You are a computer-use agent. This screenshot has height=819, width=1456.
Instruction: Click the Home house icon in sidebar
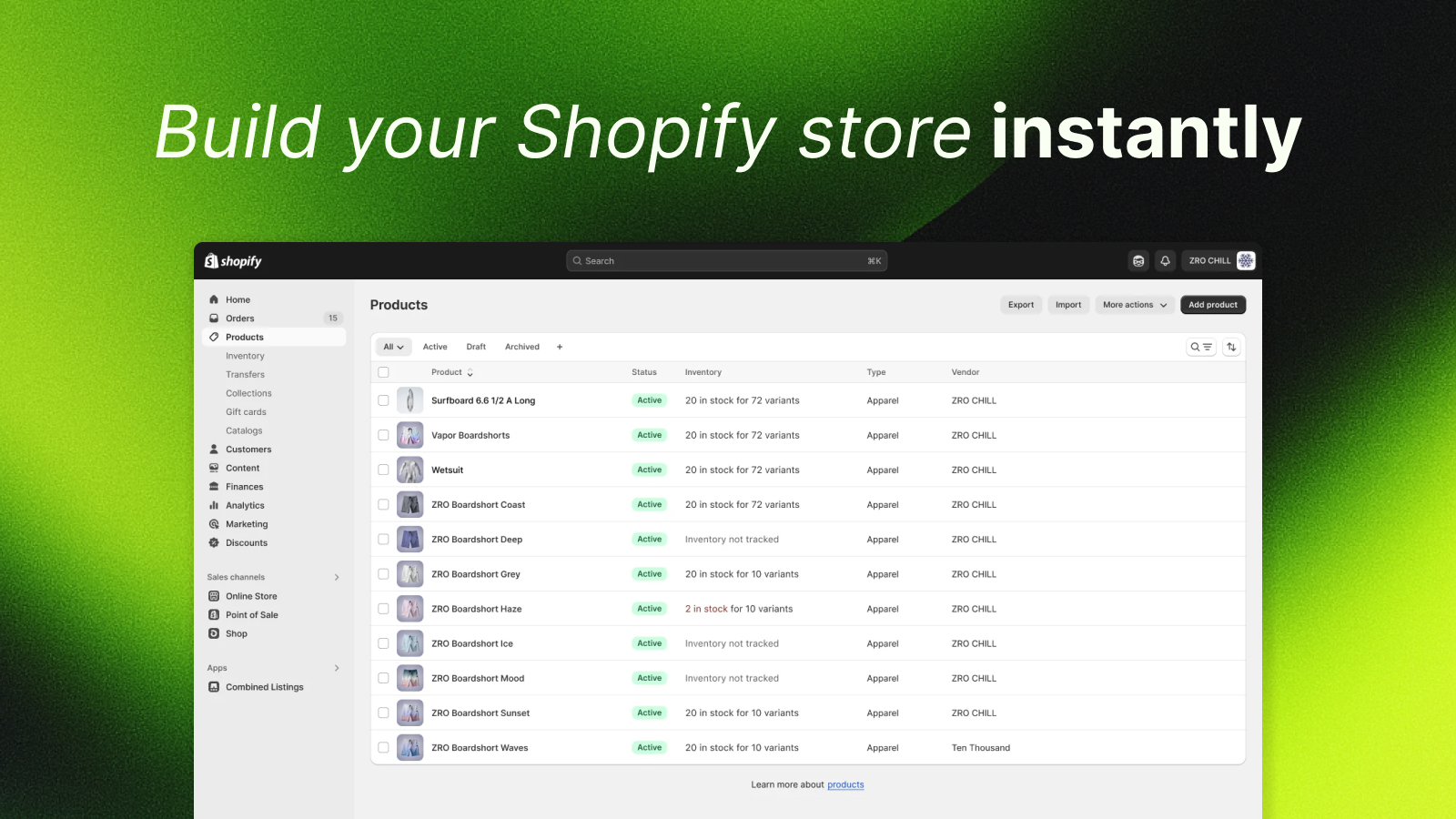tap(214, 299)
